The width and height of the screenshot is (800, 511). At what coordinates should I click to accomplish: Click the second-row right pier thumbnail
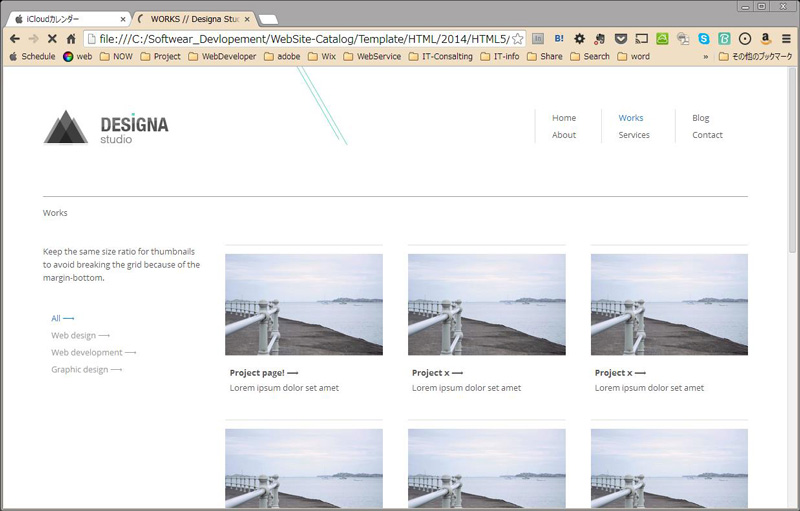669,468
